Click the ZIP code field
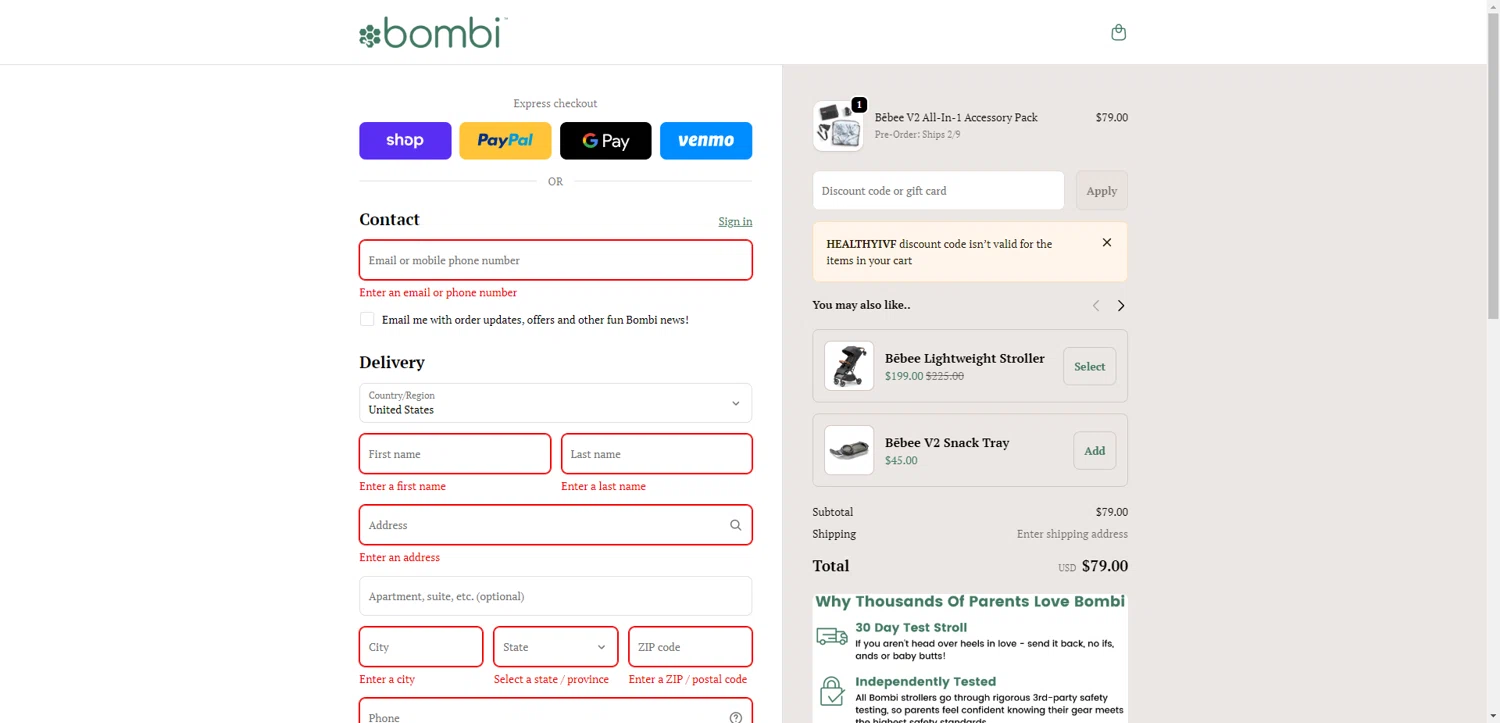This screenshot has width=1500, height=723. click(690, 647)
